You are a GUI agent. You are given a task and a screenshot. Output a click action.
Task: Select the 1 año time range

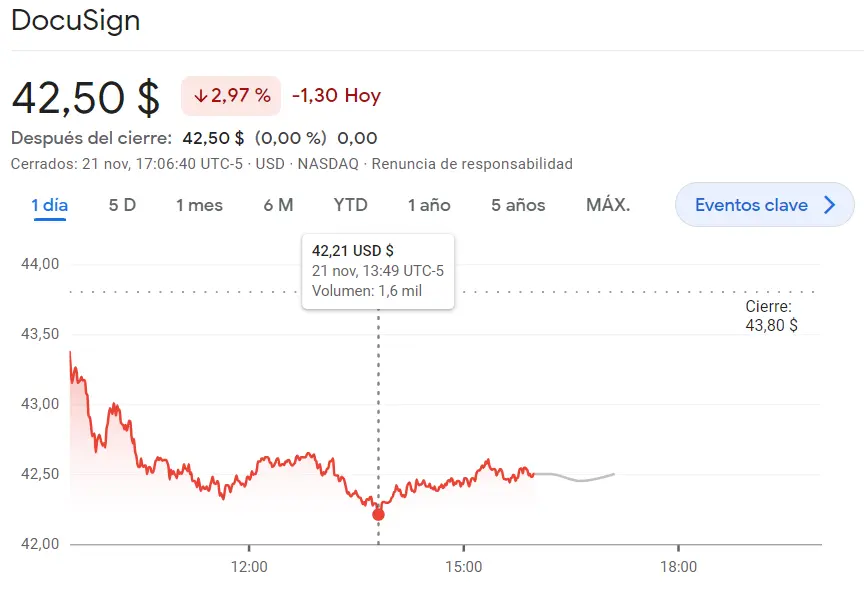click(428, 205)
